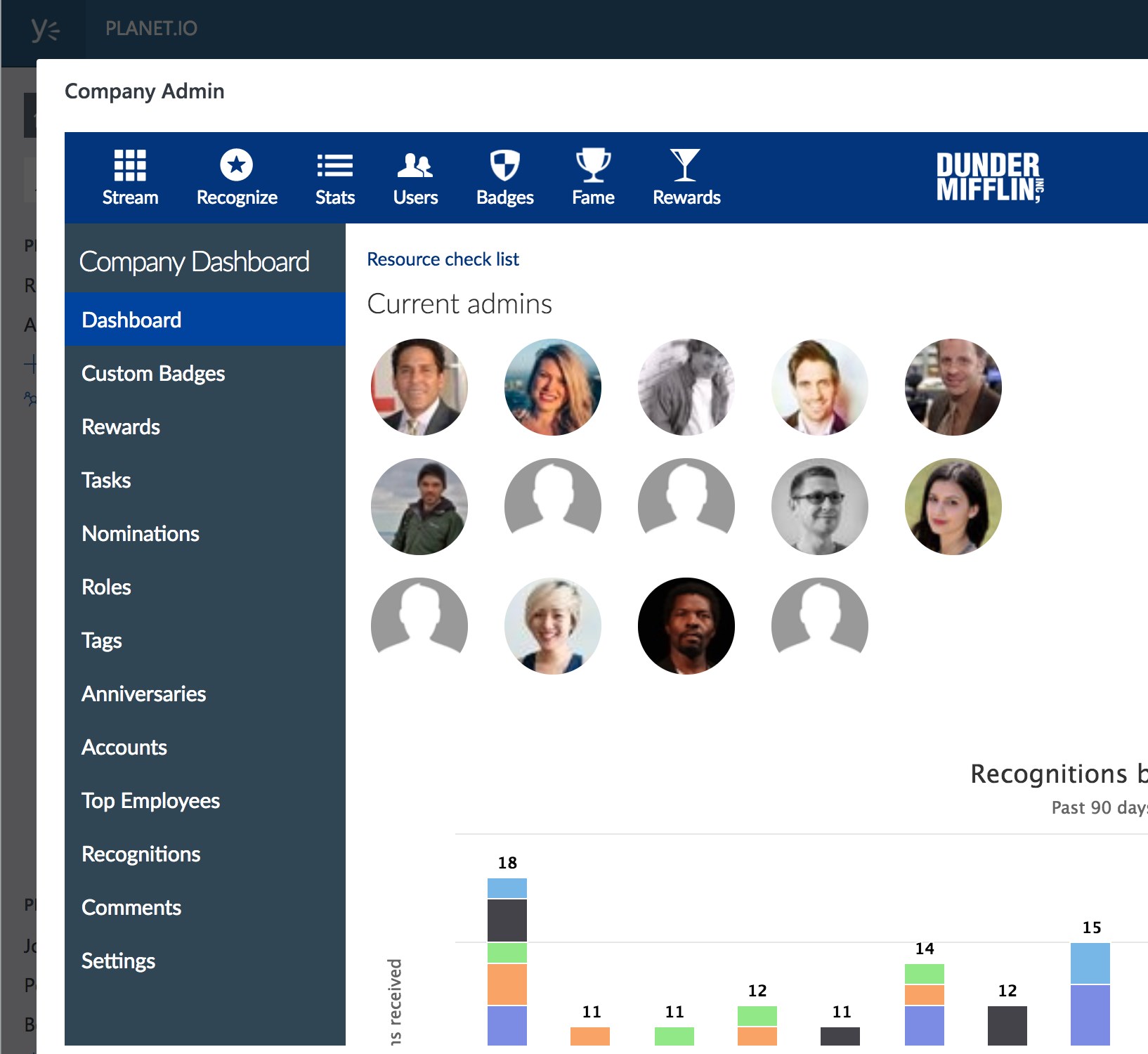Click the Recognize star icon
1148x1054 pixels.
[237, 165]
